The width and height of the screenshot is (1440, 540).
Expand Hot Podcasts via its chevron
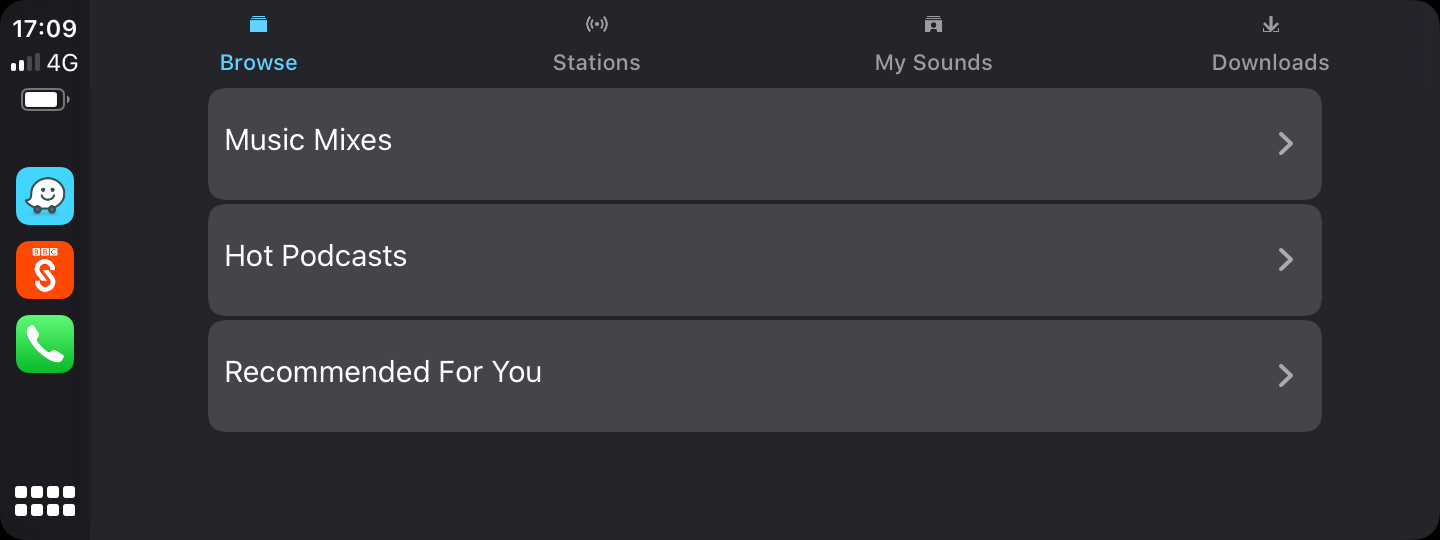point(1286,260)
